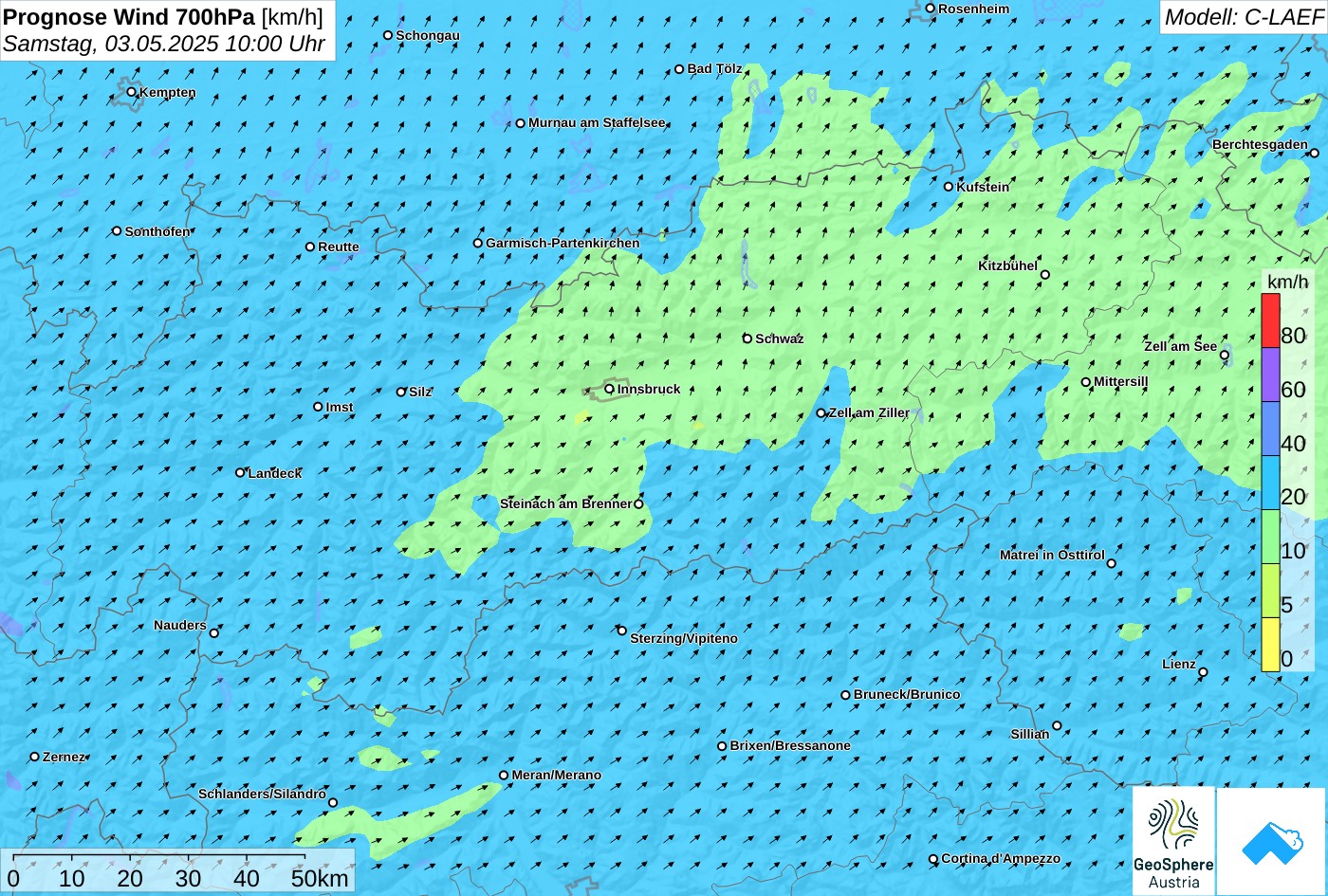Click the Matrei in Osttirol marker

coord(1112,563)
